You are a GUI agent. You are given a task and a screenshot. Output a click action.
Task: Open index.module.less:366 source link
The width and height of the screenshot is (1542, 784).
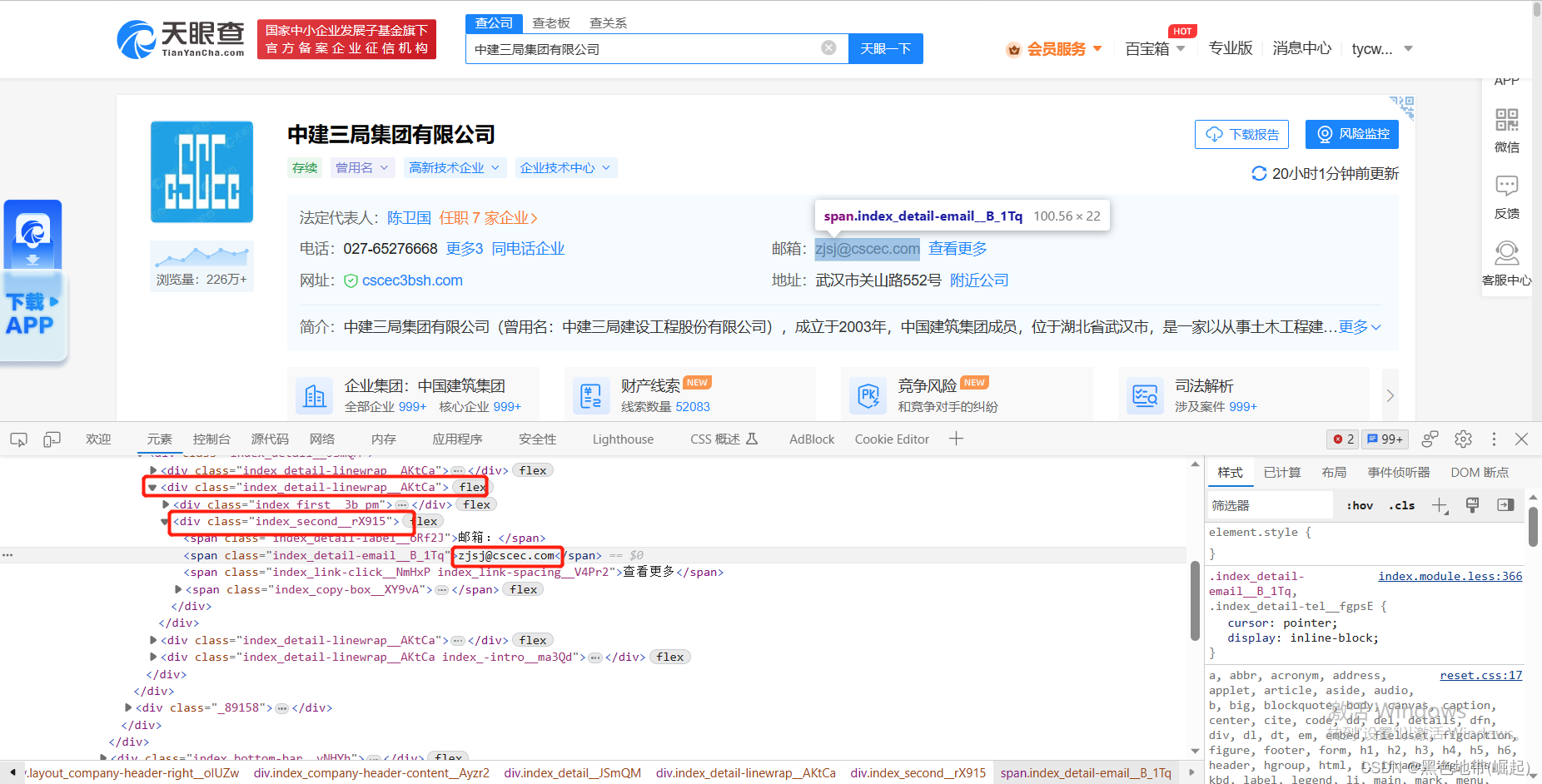click(x=1450, y=577)
